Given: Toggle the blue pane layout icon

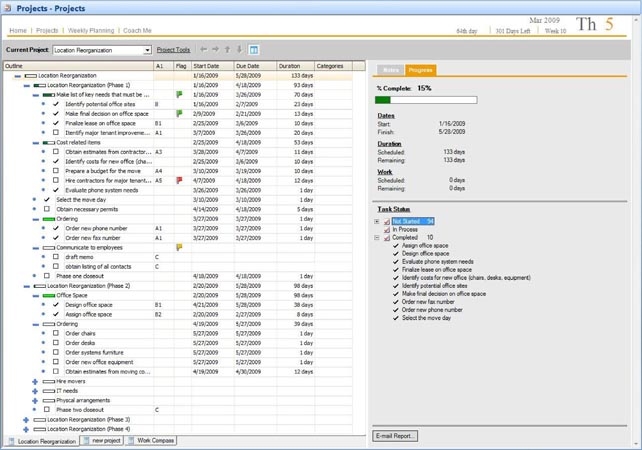Looking at the screenshot, I should coord(254,50).
